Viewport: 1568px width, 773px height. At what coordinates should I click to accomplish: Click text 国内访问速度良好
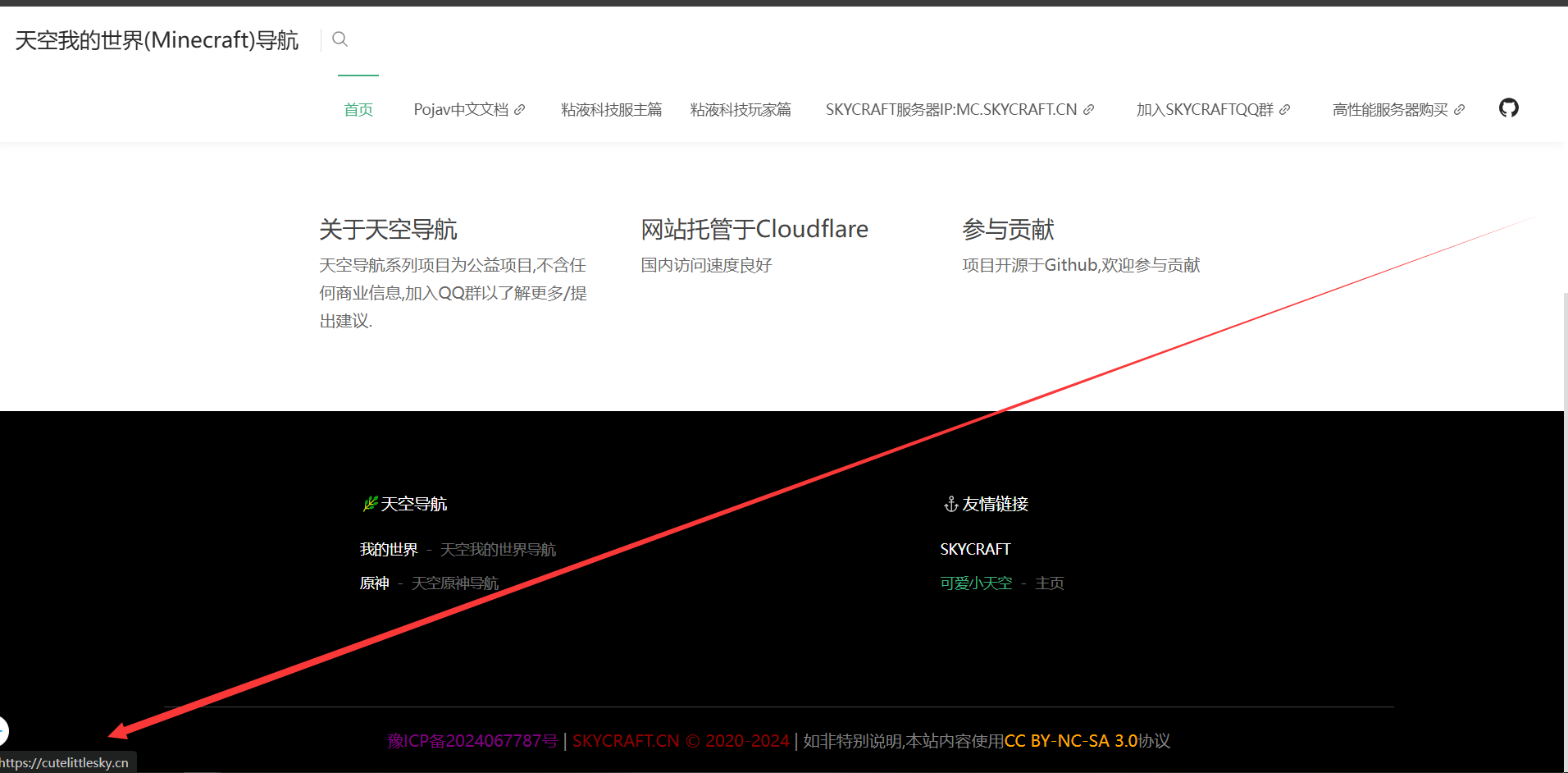tap(706, 265)
